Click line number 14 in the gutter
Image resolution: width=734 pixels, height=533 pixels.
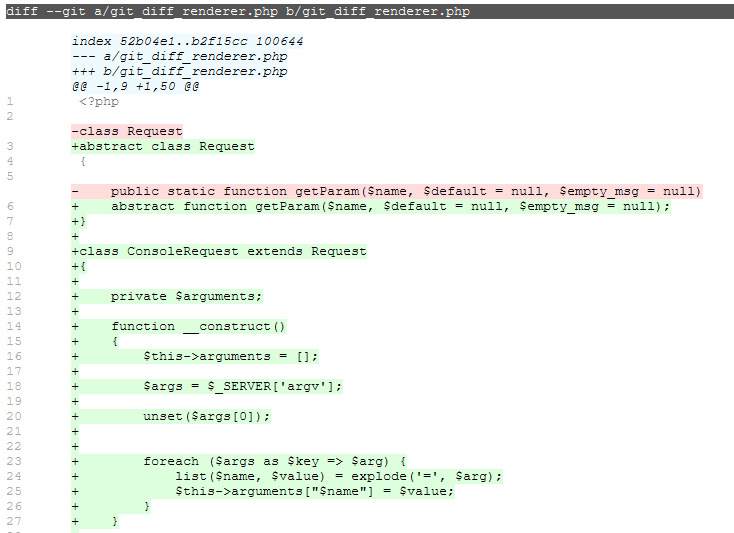(14, 326)
